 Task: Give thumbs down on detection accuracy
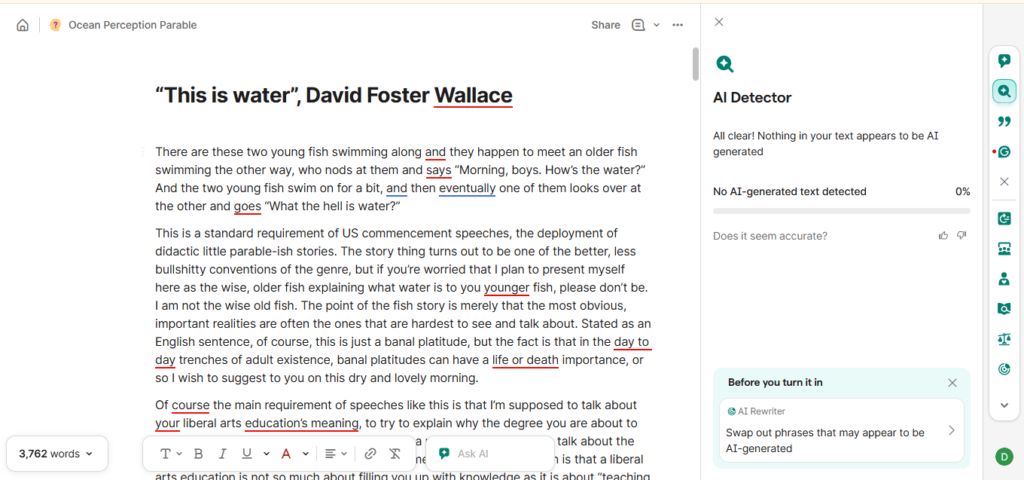click(x=961, y=236)
